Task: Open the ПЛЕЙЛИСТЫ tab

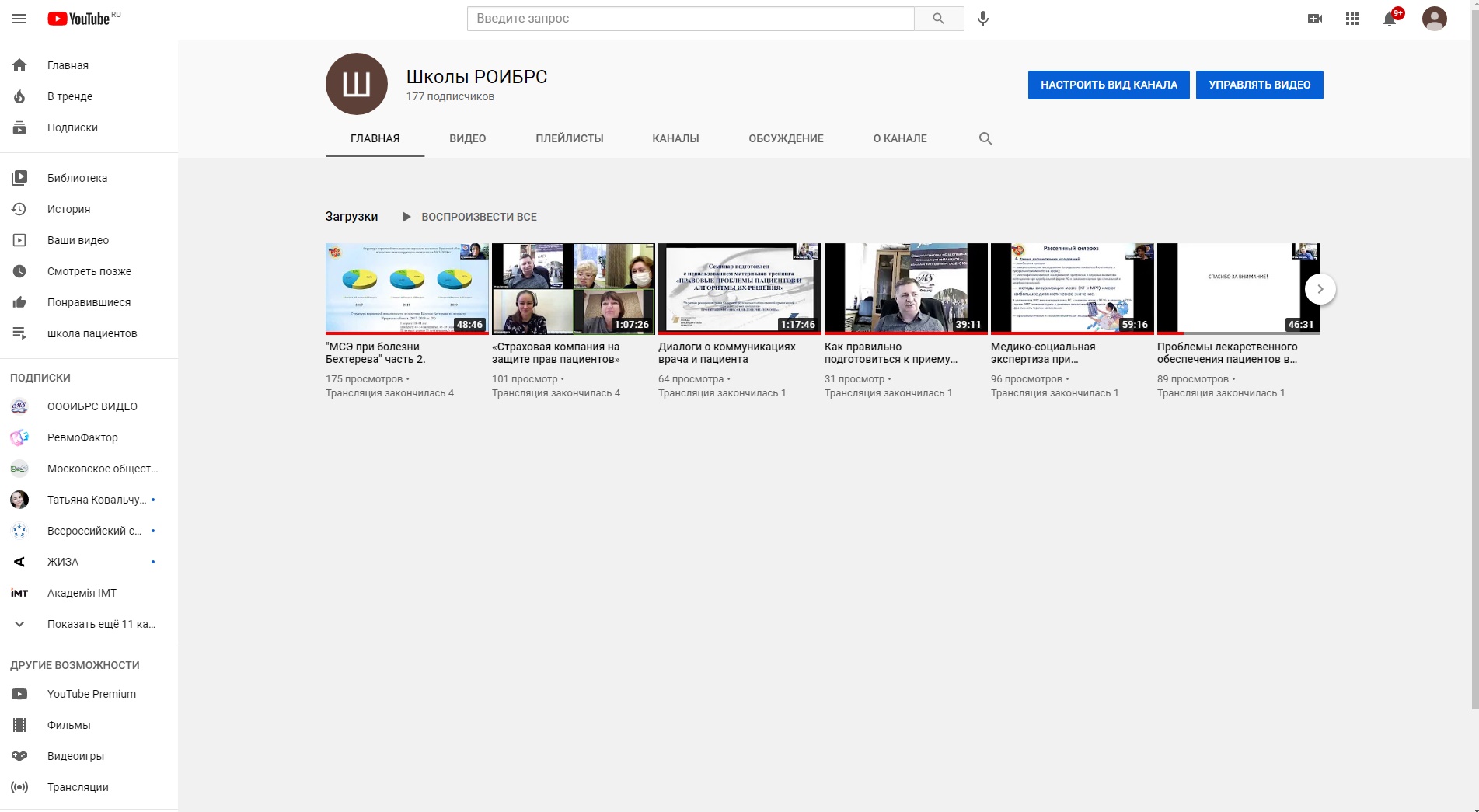Action: (x=569, y=138)
